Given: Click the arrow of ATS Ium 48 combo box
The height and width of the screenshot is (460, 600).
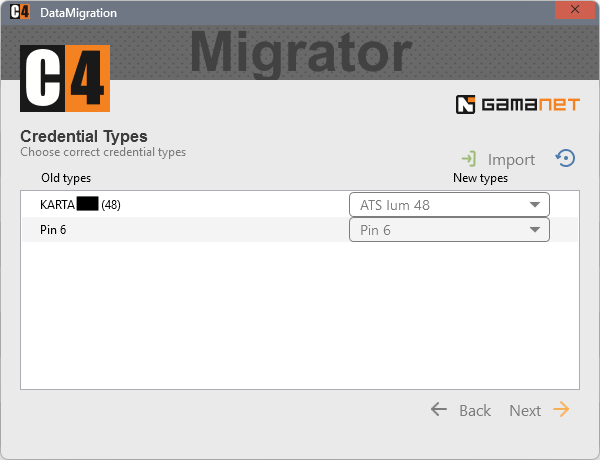Looking at the screenshot, I should coord(535,205).
